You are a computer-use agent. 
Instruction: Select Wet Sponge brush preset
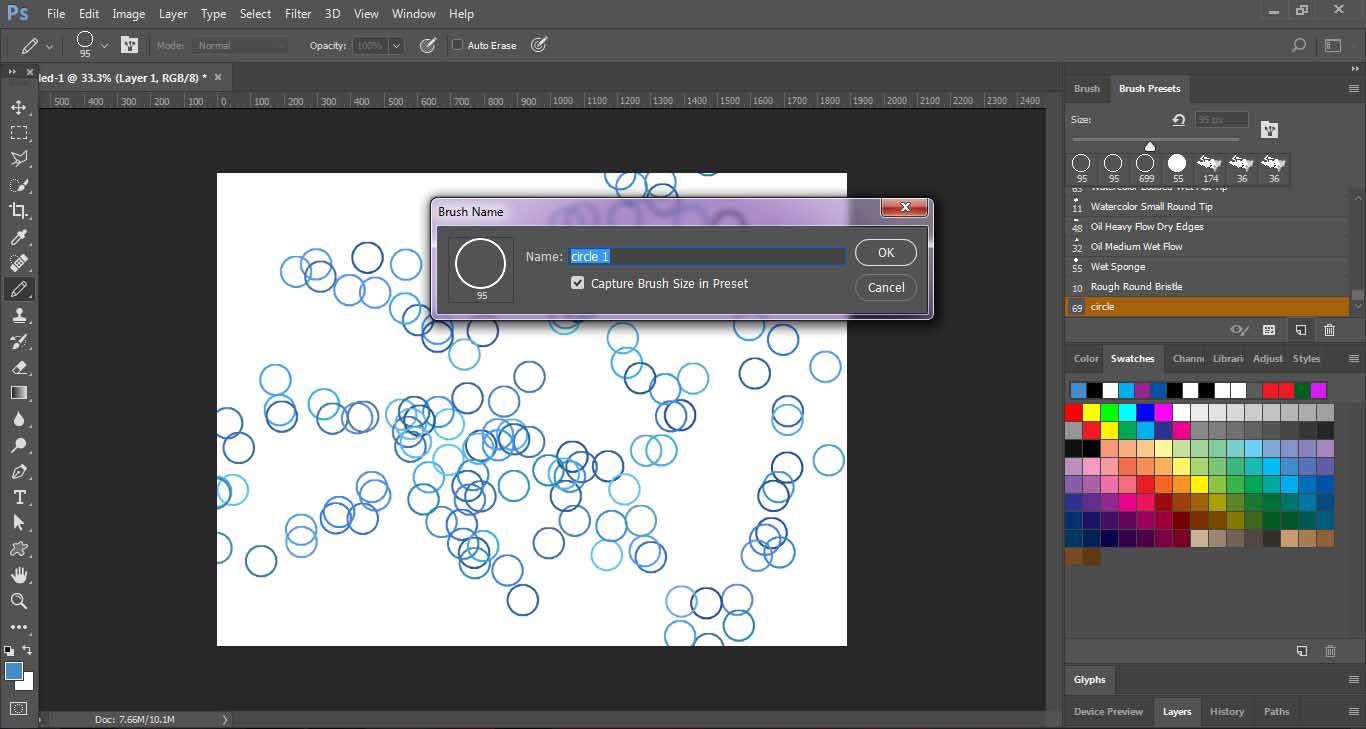[1208, 267]
